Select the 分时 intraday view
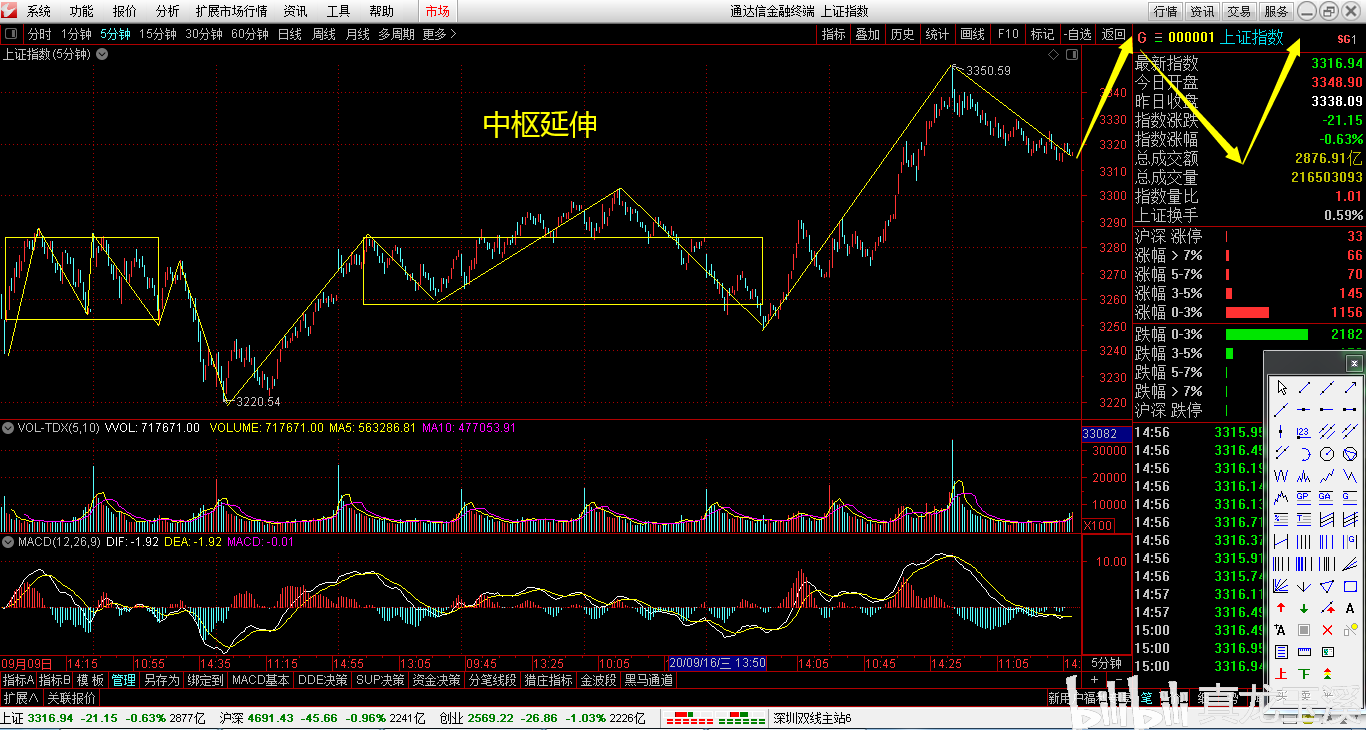This screenshot has width=1366, height=730. 39,34
